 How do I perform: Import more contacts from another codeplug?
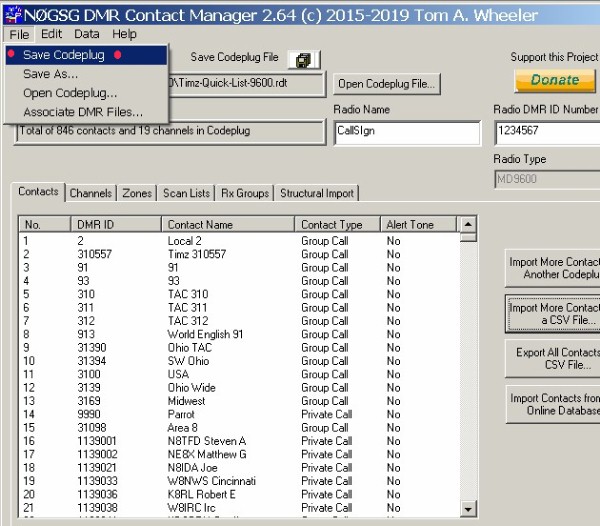553,268
